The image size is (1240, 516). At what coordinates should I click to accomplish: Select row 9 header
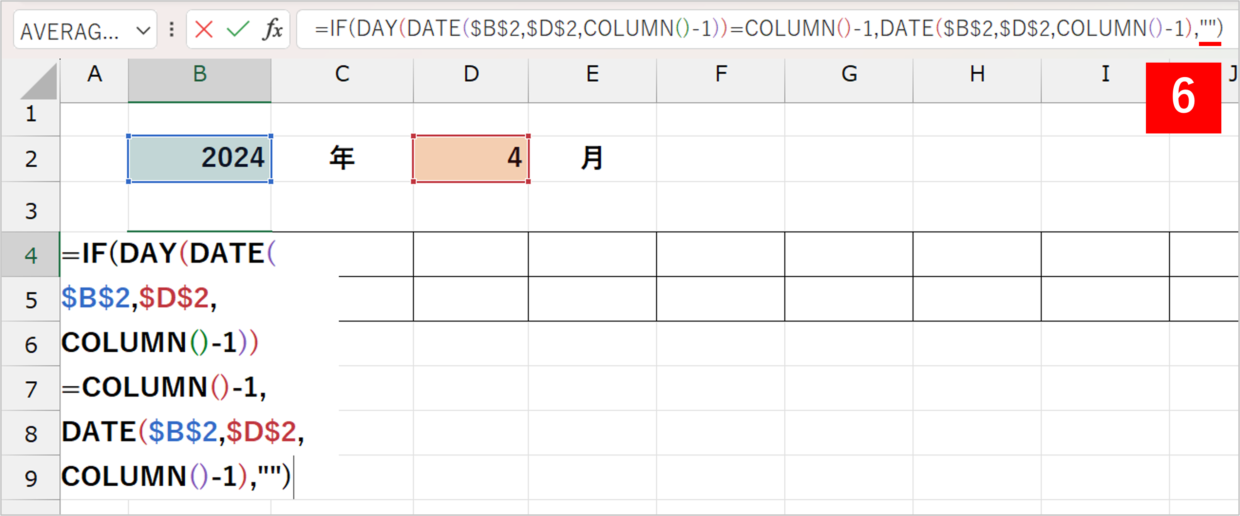(x=30, y=478)
